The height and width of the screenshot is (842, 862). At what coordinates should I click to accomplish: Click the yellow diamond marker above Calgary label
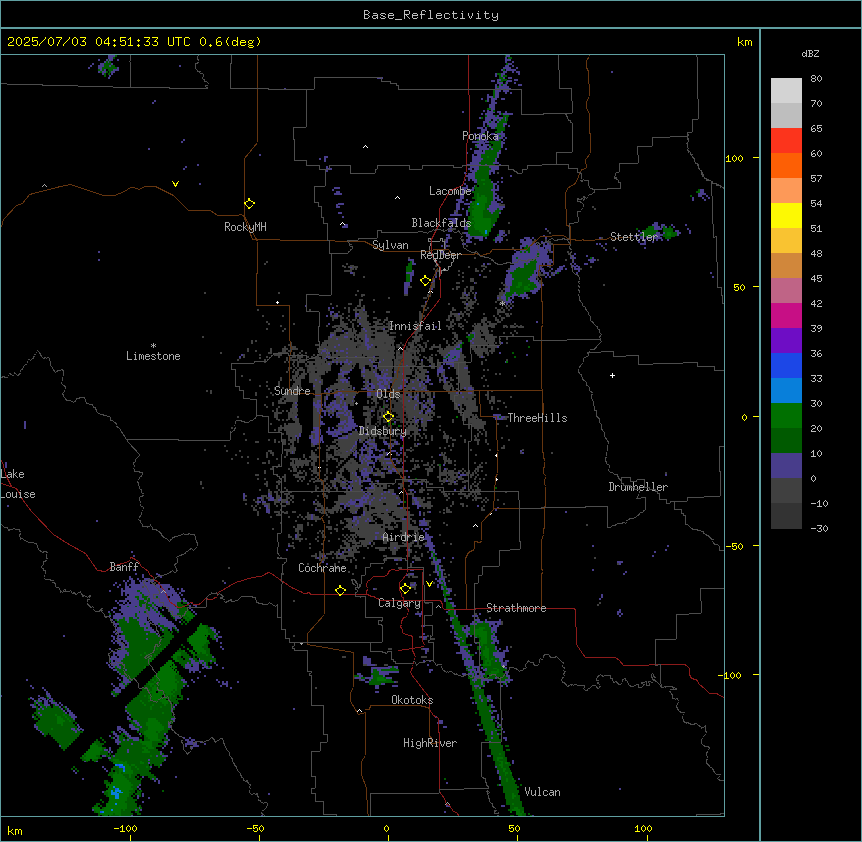point(405,589)
